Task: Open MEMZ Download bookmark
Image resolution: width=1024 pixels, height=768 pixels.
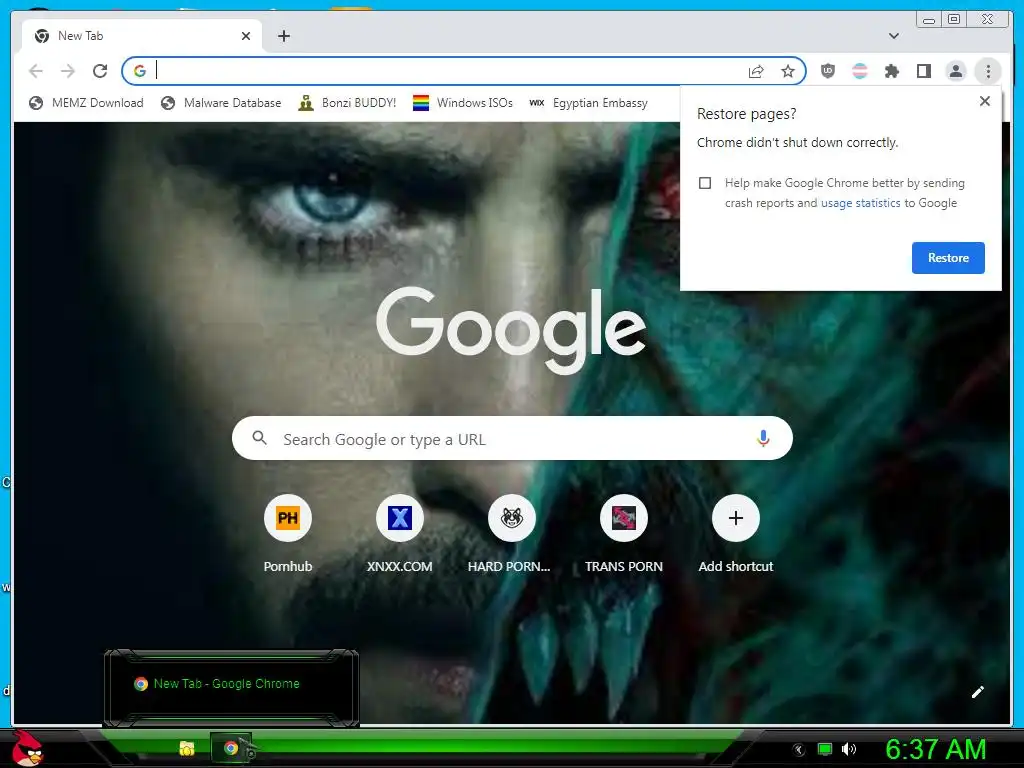Action: pyautogui.click(x=86, y=103)
